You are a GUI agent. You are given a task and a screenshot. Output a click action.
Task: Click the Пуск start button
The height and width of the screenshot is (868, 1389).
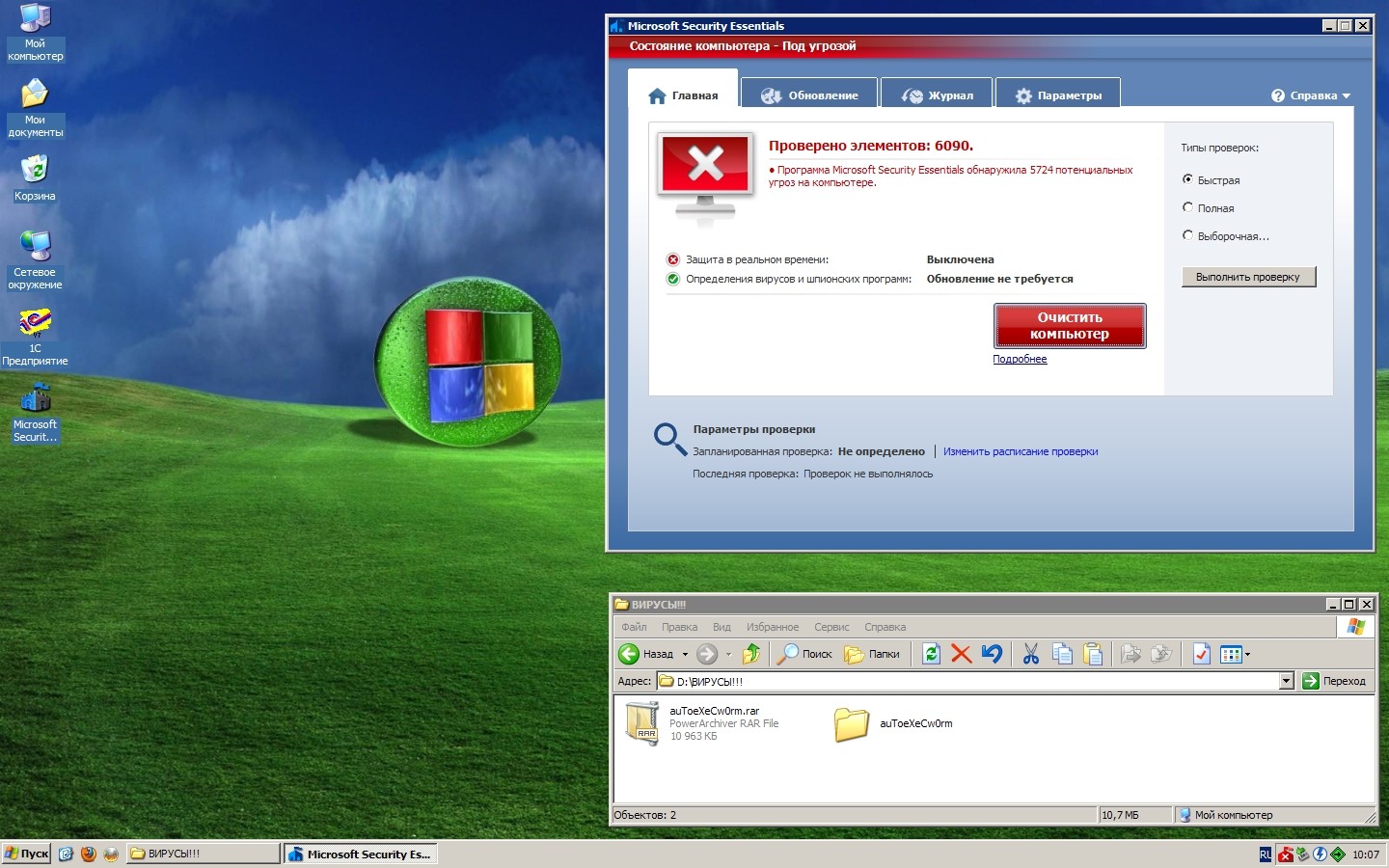pyautogui.click(x=27, y=854)
